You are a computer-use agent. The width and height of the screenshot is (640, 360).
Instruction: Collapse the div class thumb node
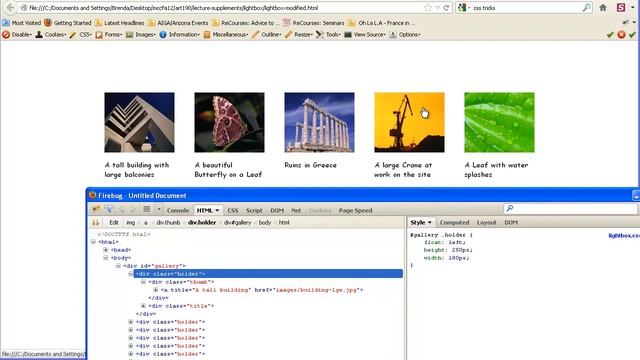(x=143, y=282)
